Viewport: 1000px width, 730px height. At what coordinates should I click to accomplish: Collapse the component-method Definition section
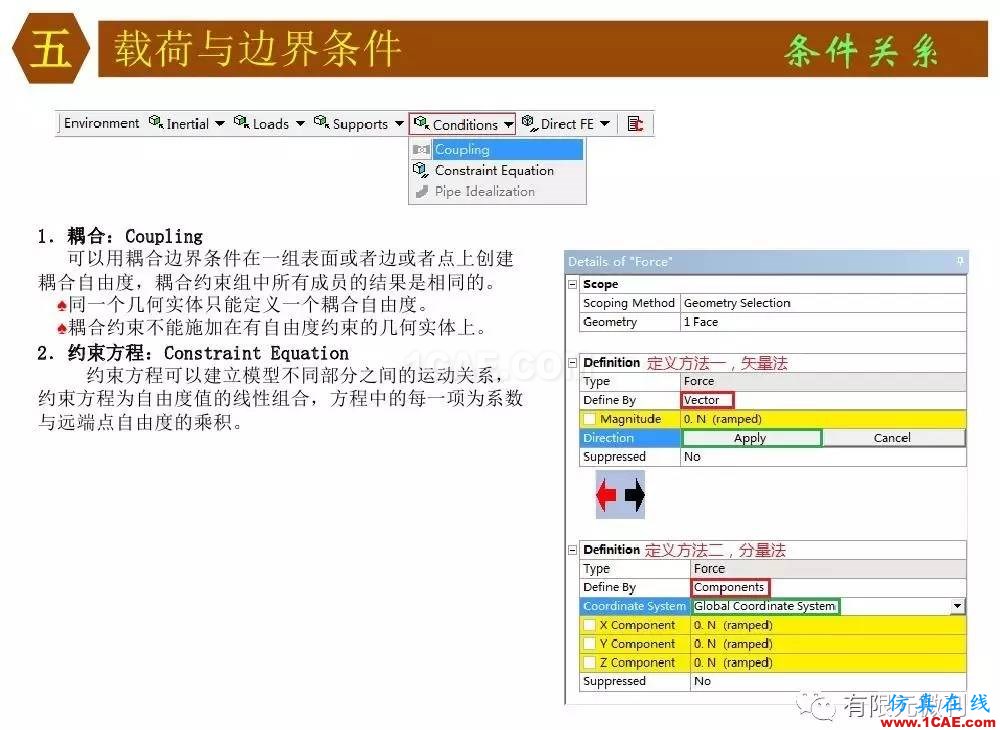(x=573, y=549)
